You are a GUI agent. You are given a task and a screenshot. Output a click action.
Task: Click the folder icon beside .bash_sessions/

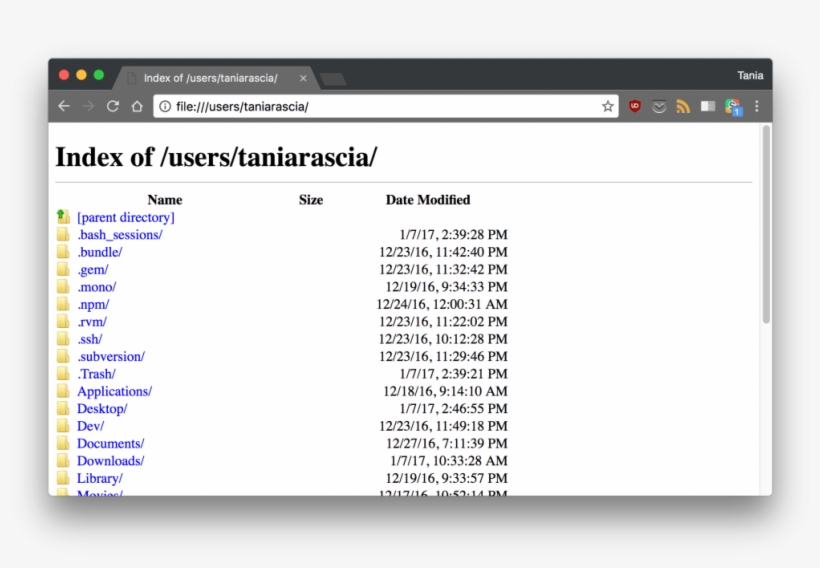(63, 234)
